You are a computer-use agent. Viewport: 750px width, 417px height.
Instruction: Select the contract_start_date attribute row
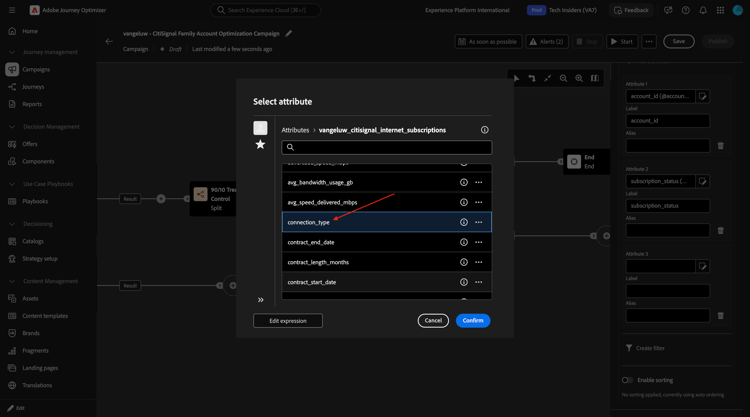coord(386,282)
